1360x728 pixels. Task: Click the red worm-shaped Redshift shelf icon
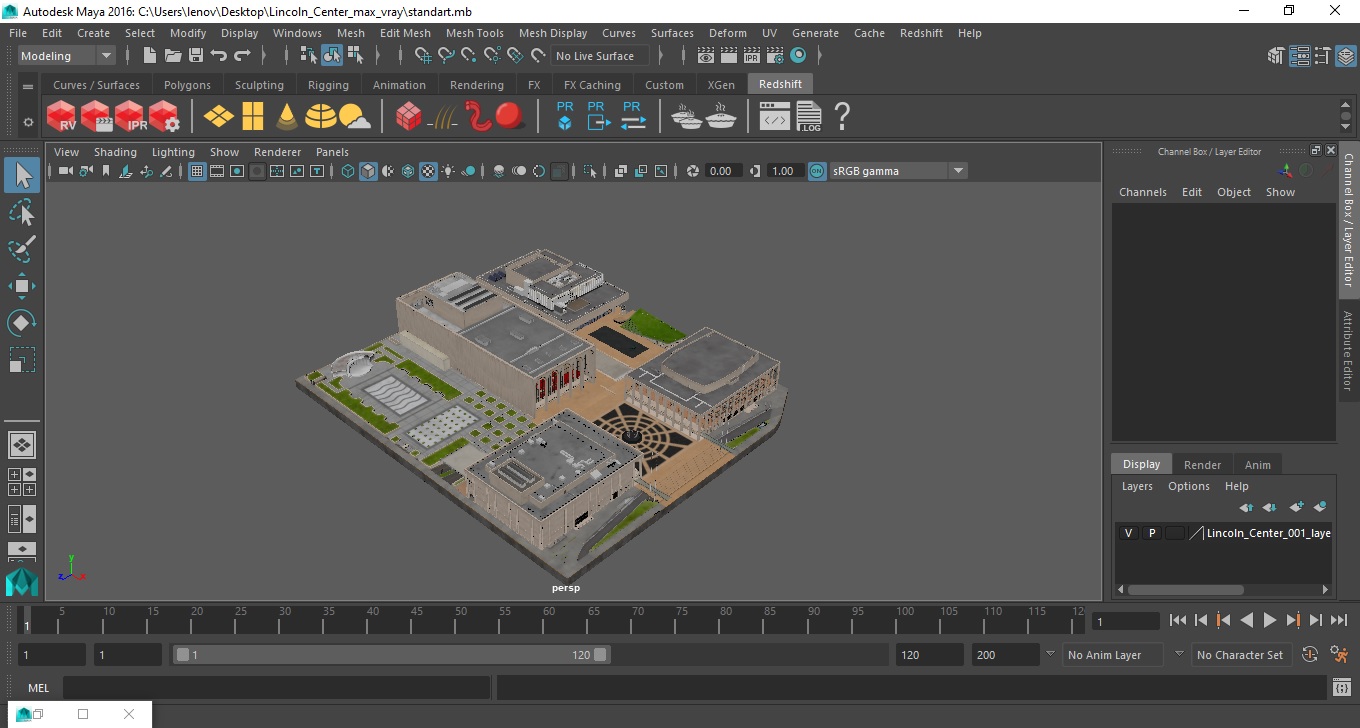(477, 117)
